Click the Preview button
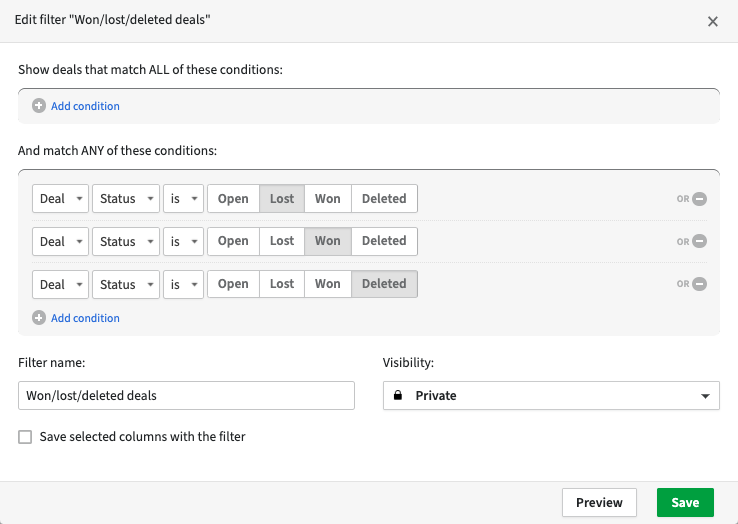738x524 pixels. (x=599, y=502)
